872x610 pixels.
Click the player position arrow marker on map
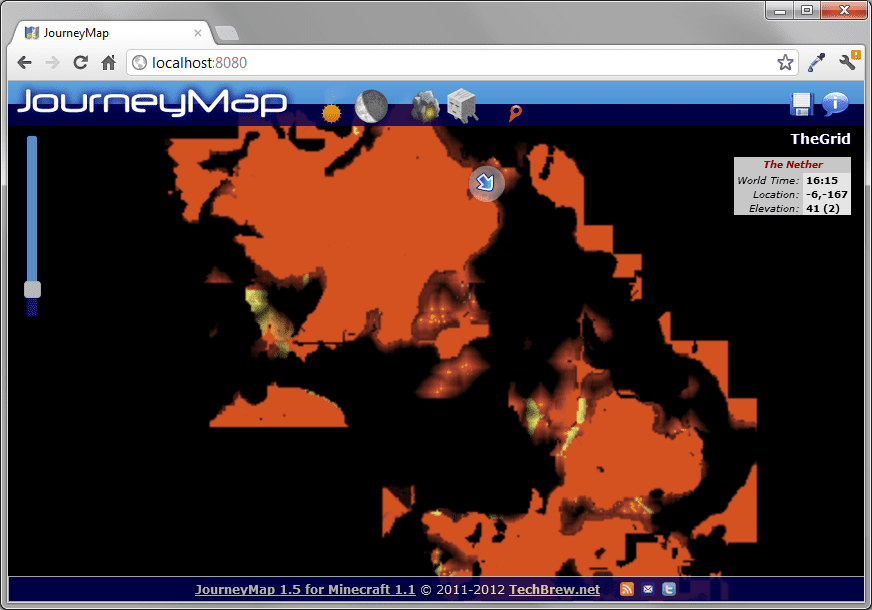pos(486,183)
